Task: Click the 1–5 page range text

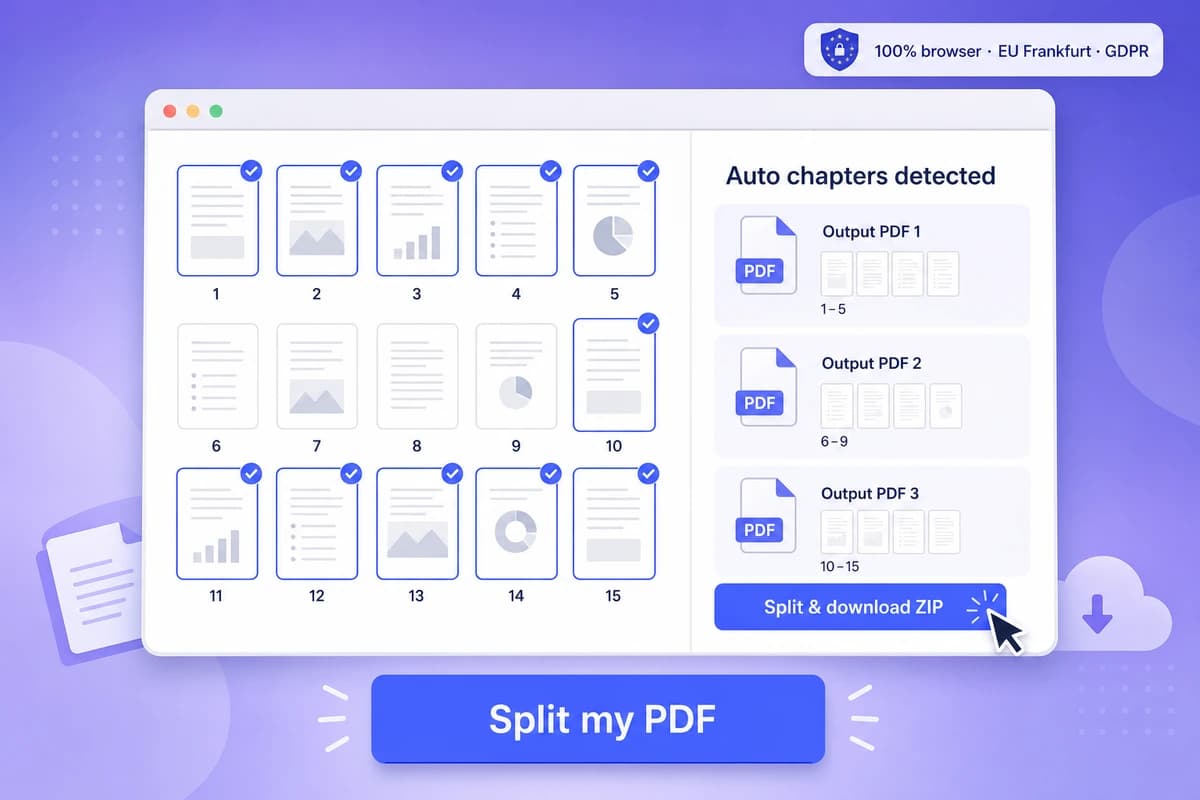Action: [x=833, y=309]
